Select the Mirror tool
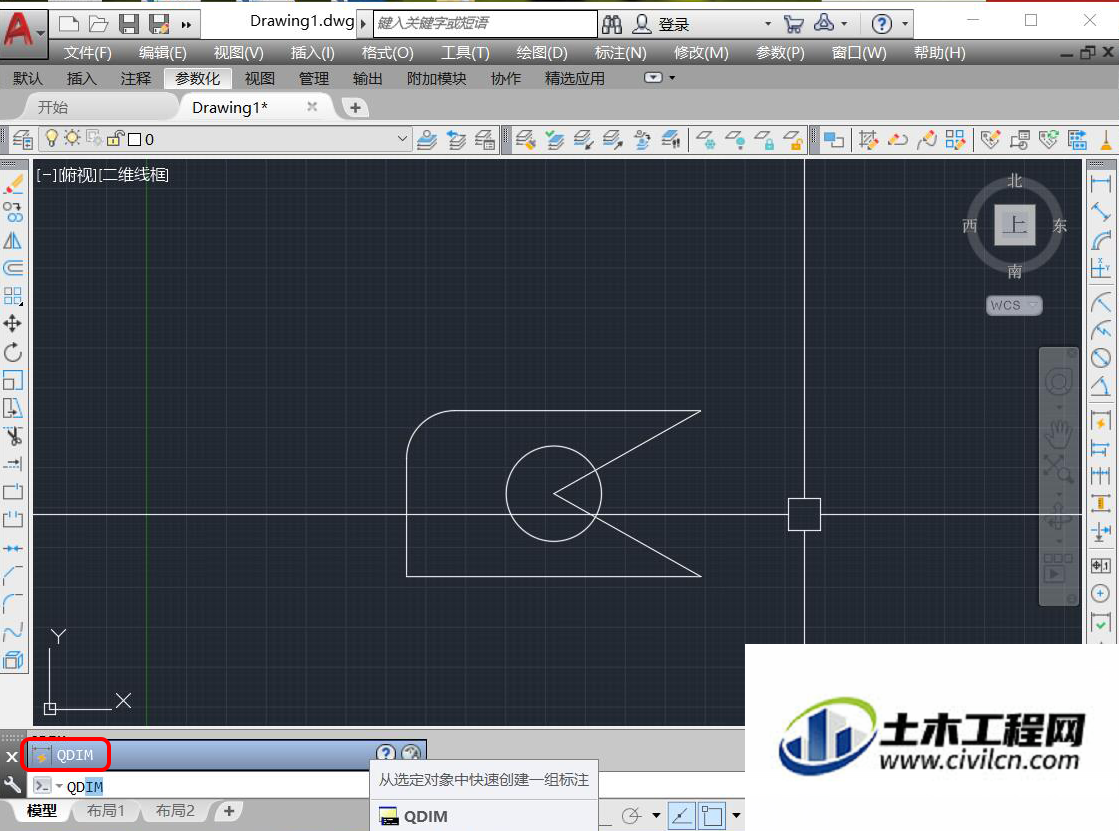Screen dimensions: 1119x831 [13, 241]
